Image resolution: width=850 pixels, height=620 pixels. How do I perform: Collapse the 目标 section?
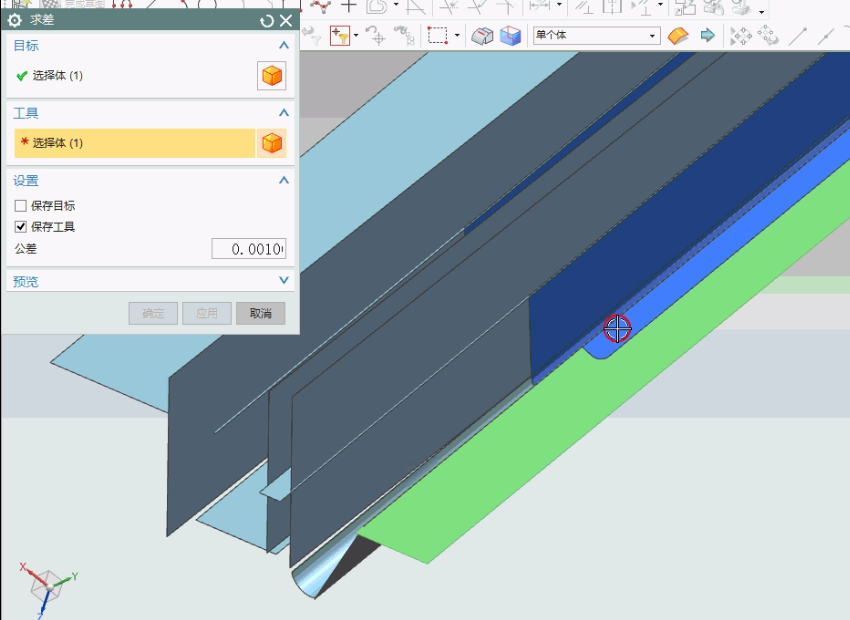click(x=284, y=46)
